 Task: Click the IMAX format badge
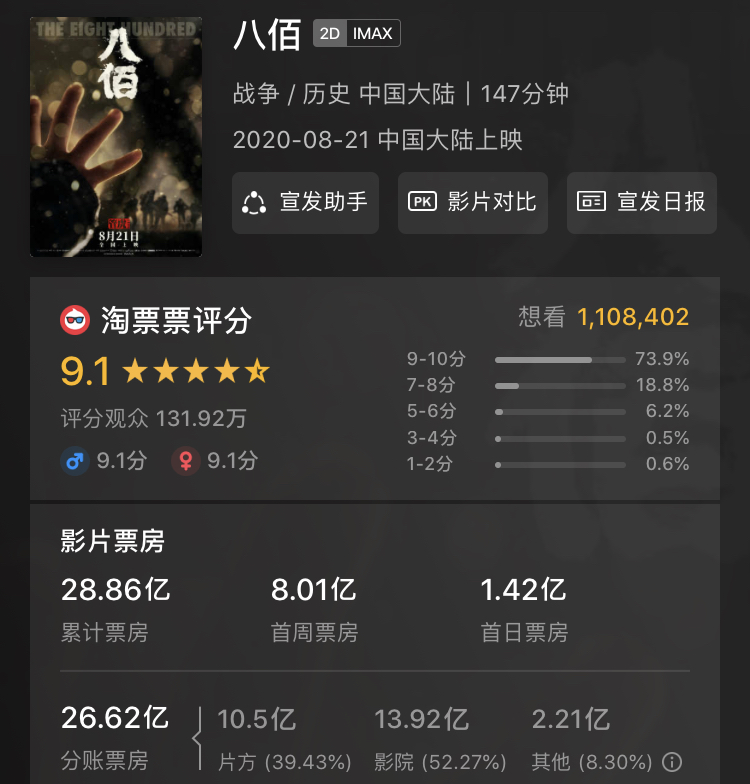pos(372,33)
